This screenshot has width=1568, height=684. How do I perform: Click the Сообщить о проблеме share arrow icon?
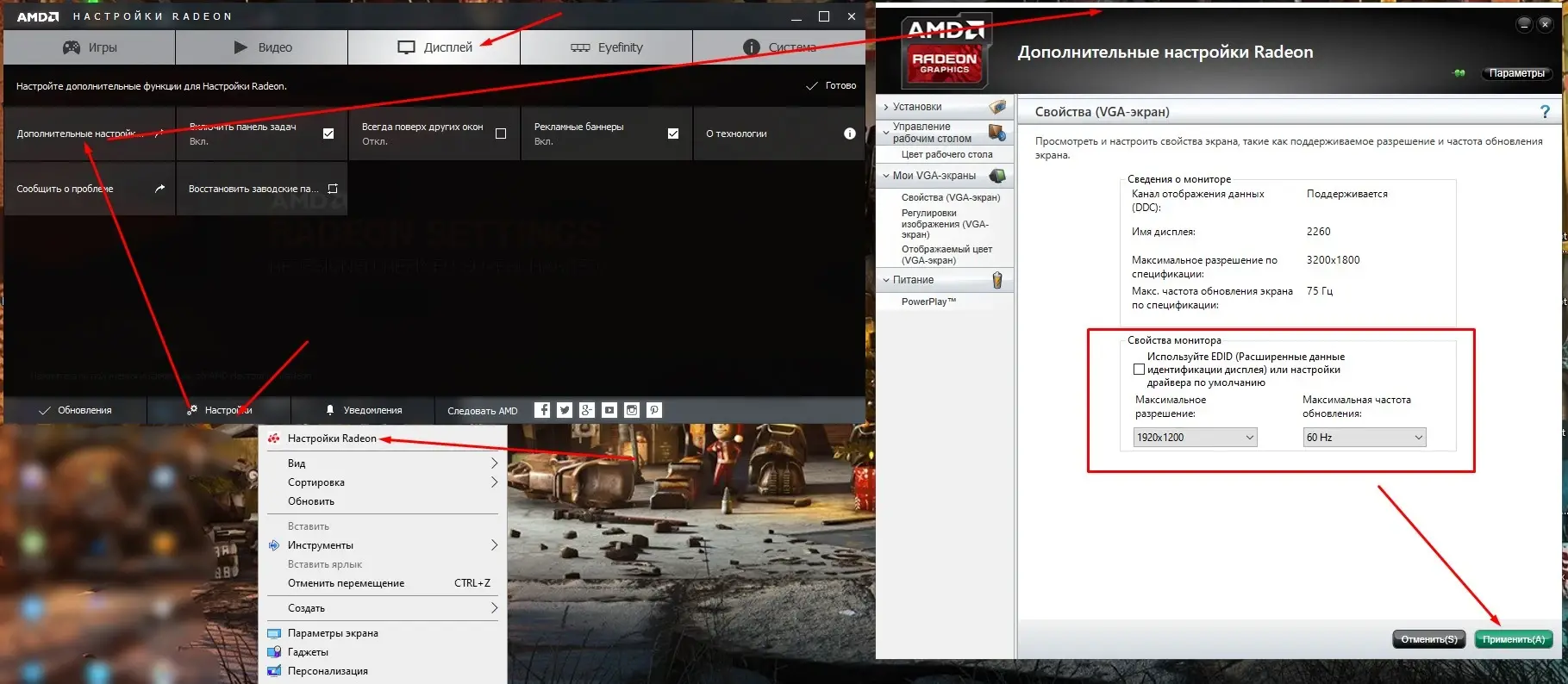[159, 189]
